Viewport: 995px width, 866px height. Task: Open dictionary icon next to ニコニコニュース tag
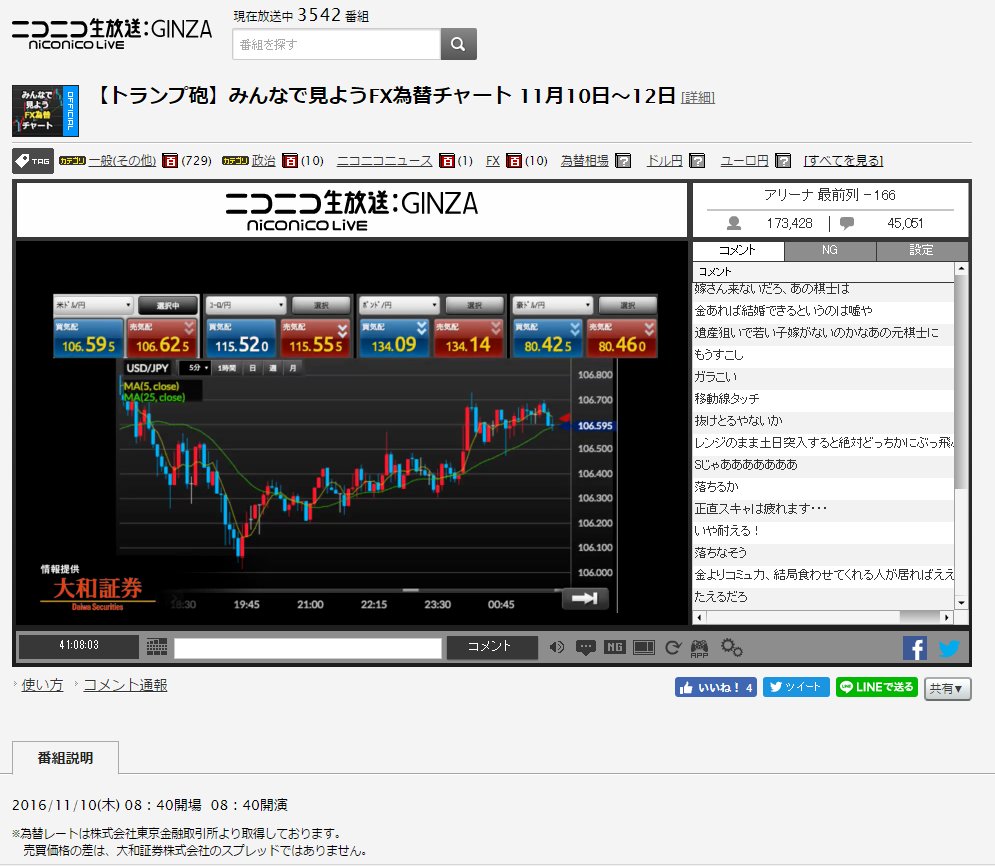point(447,161)
